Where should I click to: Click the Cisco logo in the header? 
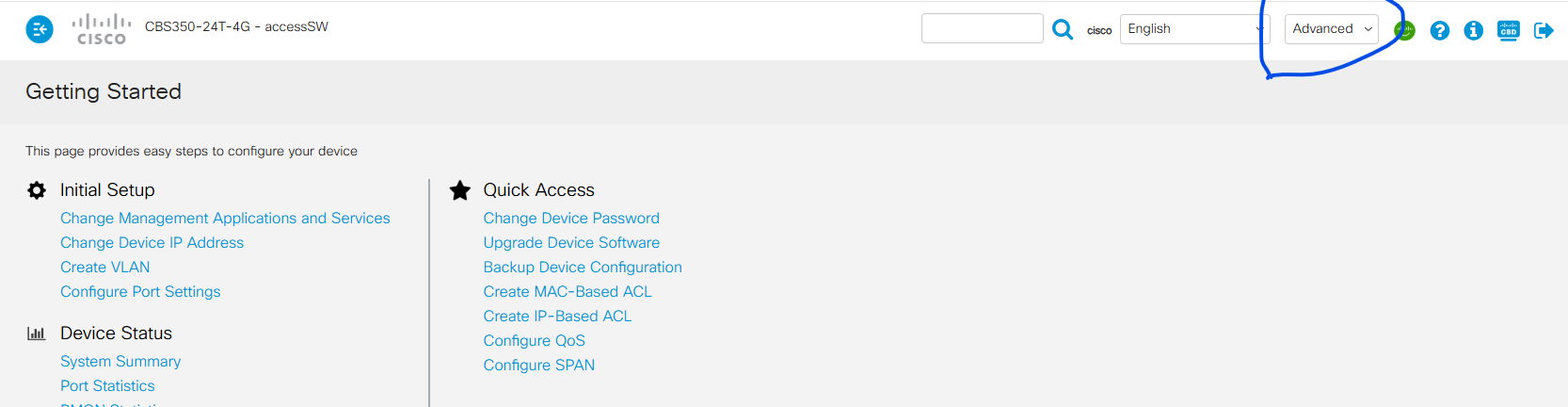(102, 29)
